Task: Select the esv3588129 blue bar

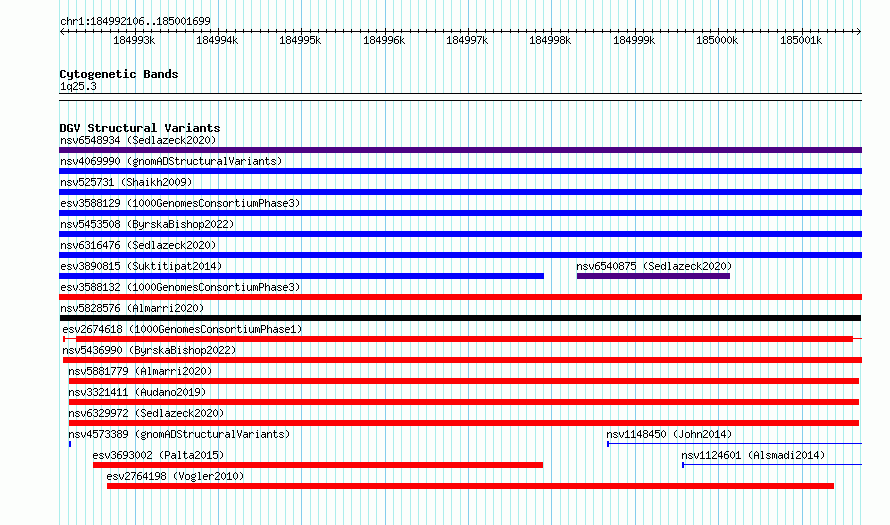Action: click(460, 213)
